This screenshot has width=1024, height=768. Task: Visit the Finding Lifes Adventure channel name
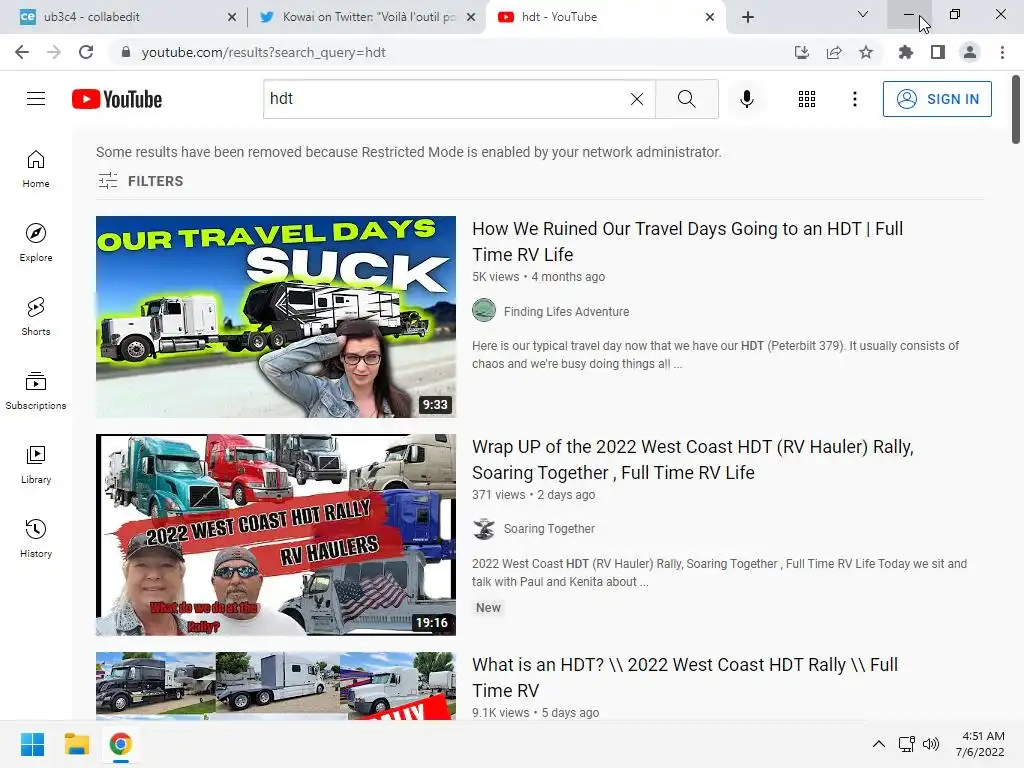click(x=566, y=312)
